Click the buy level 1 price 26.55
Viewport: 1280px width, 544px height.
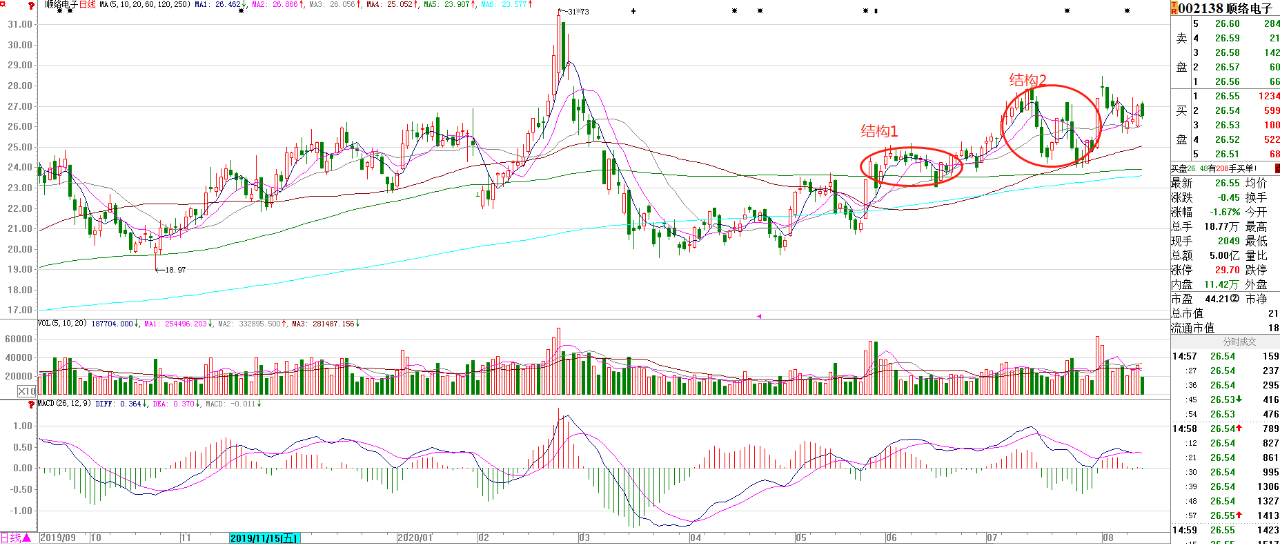click(x=1225, y=95)
